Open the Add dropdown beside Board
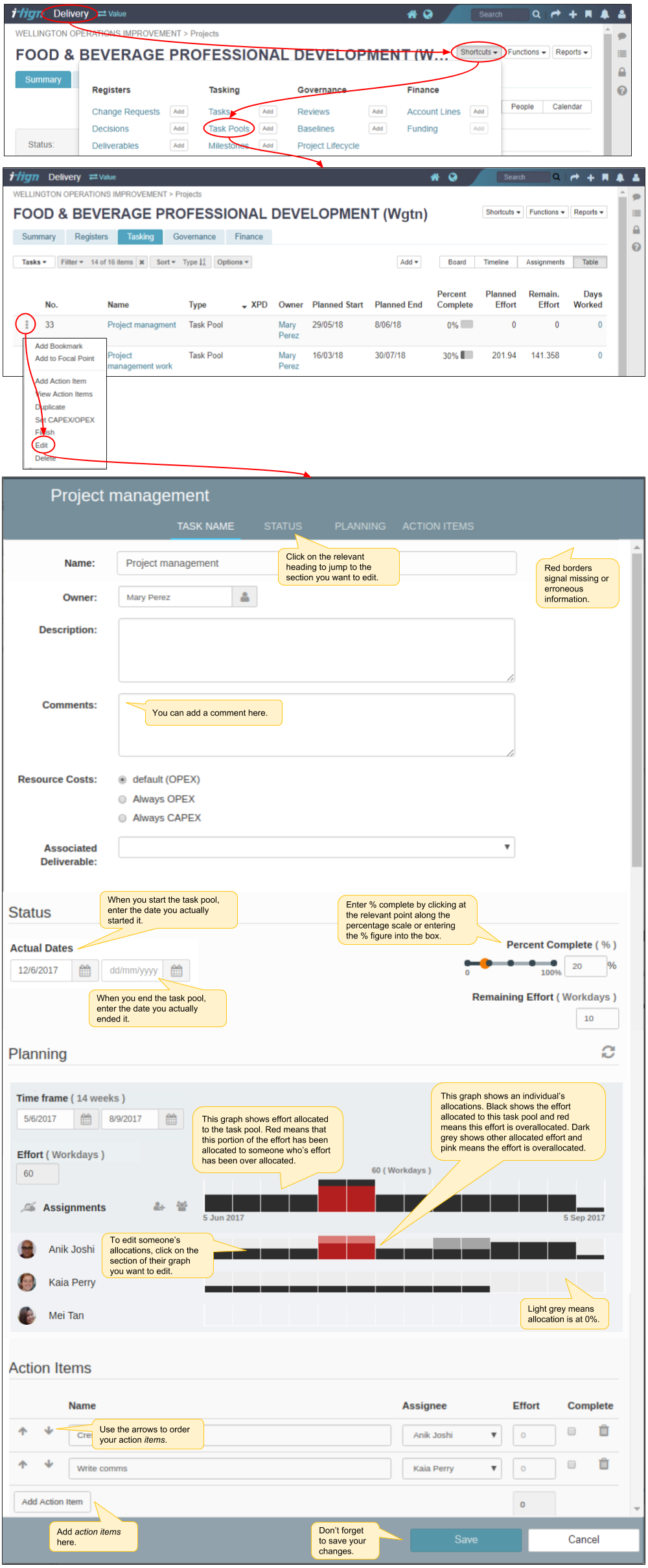The width and height of the screenshot is (648, 1568). pos(409,262)
